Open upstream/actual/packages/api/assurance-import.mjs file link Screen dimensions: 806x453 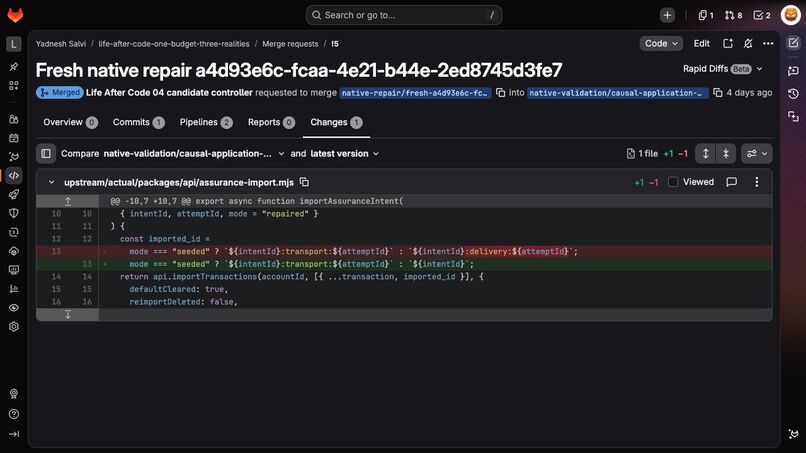pyautogui.click(x=179, y=183)
